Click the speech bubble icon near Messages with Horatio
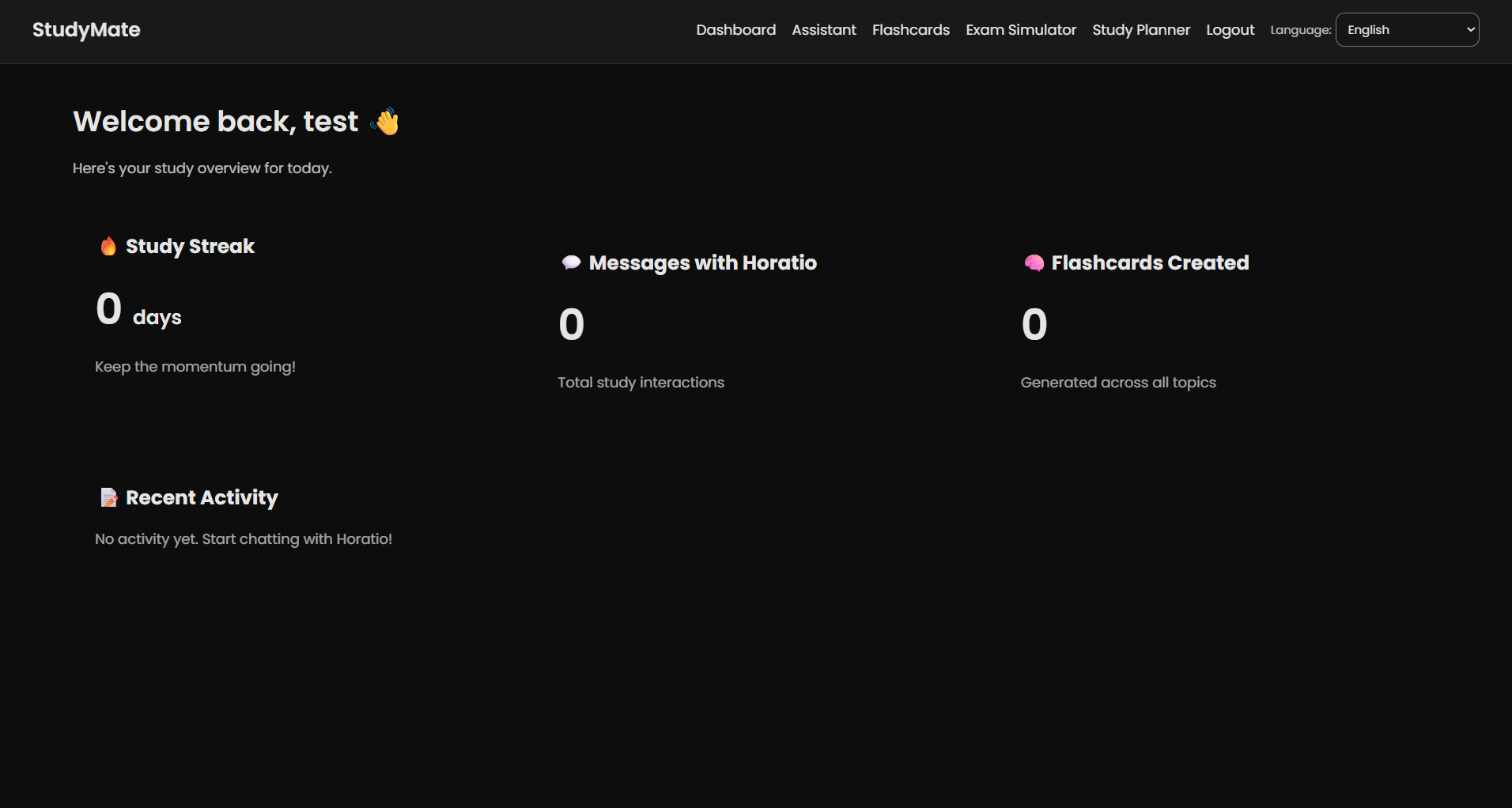The height and width of the screenshot is (808, 1512). coord(571,262)
